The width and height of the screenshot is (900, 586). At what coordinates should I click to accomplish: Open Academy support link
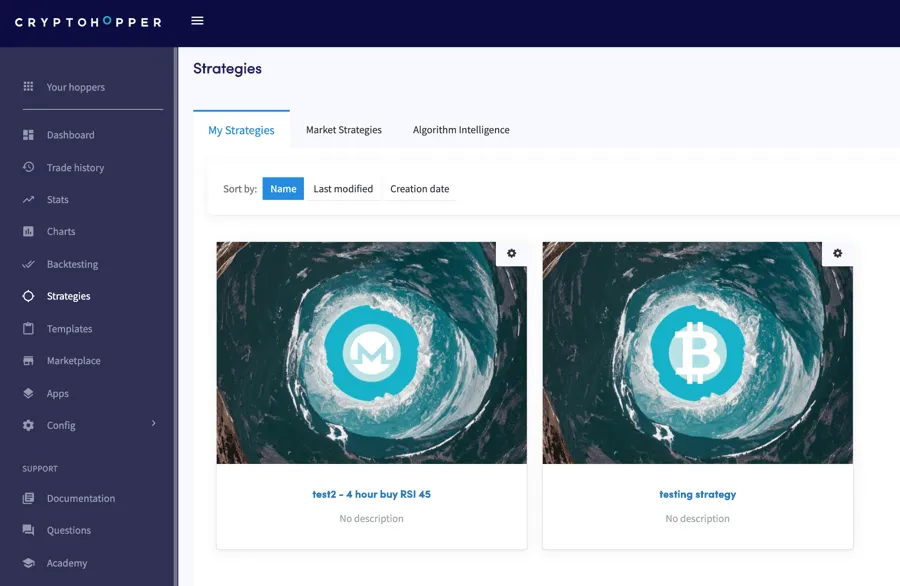point(67,563)
